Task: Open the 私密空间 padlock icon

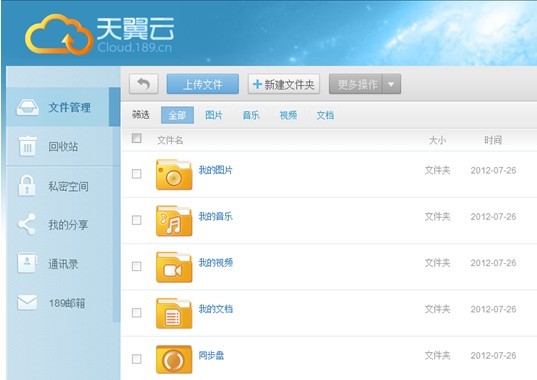Action: click(x=27, y=186)
